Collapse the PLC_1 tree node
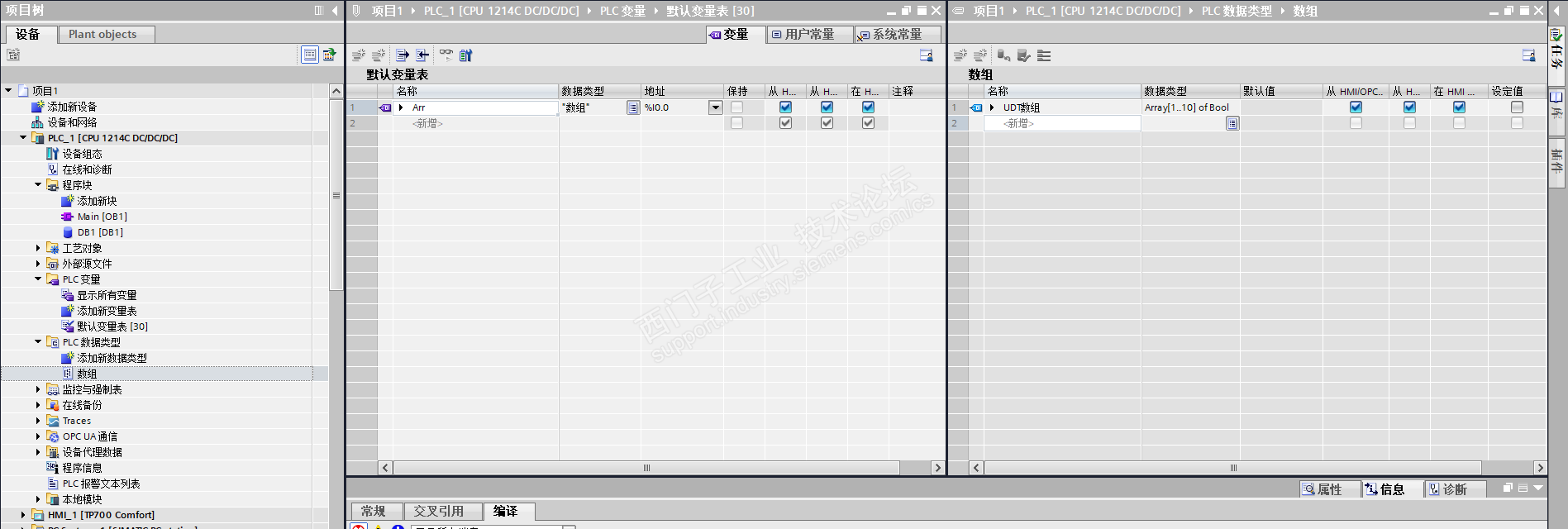 pos(23,137)
